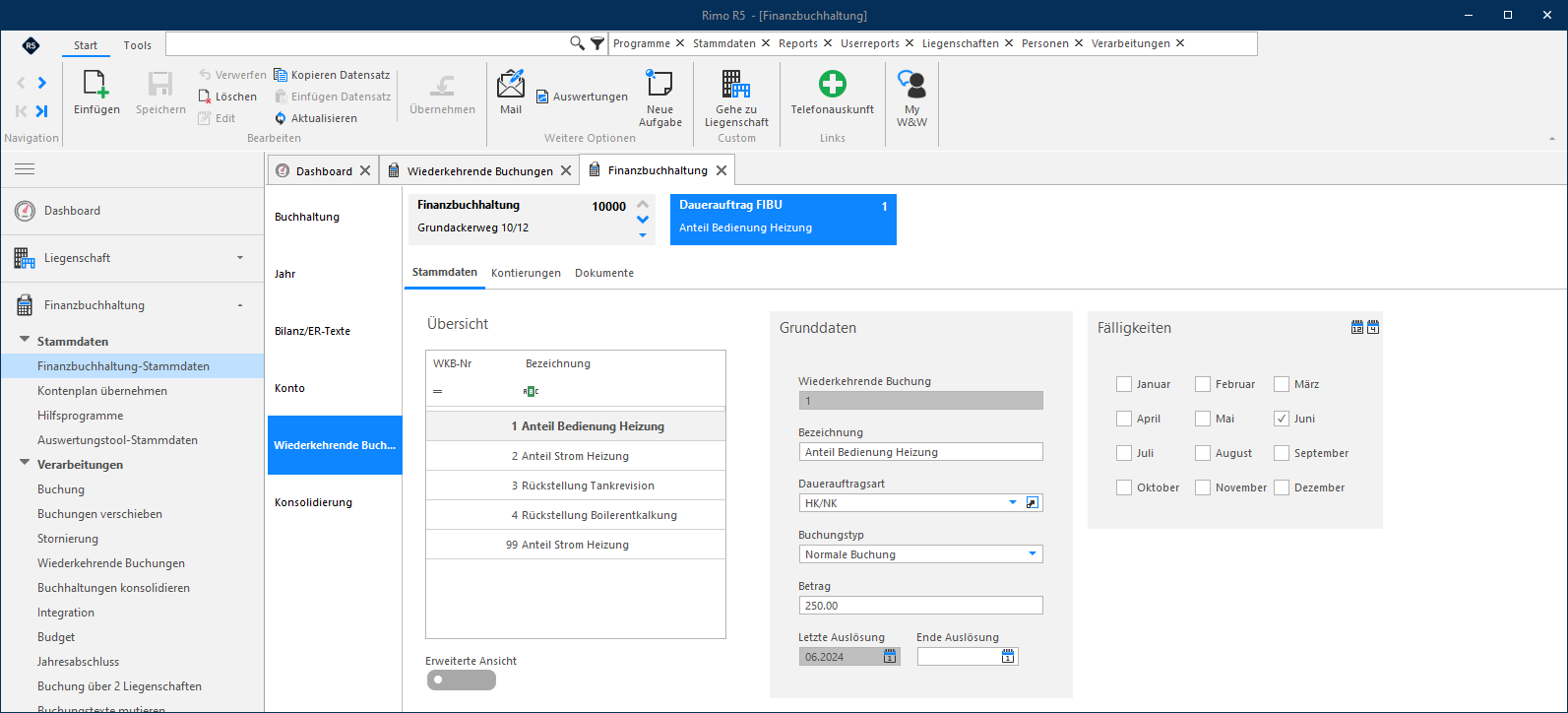Open Kontenplan übernehmen in sidebar
1568x713 pixels.
click(102, 391)
